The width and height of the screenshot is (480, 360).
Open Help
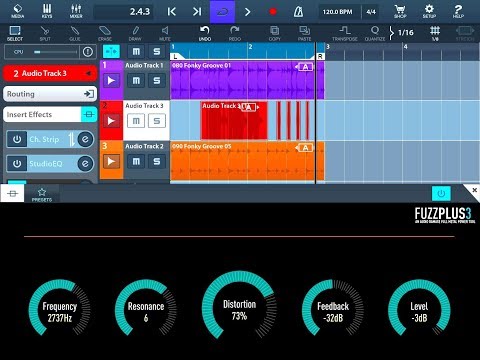pos(458,11)
